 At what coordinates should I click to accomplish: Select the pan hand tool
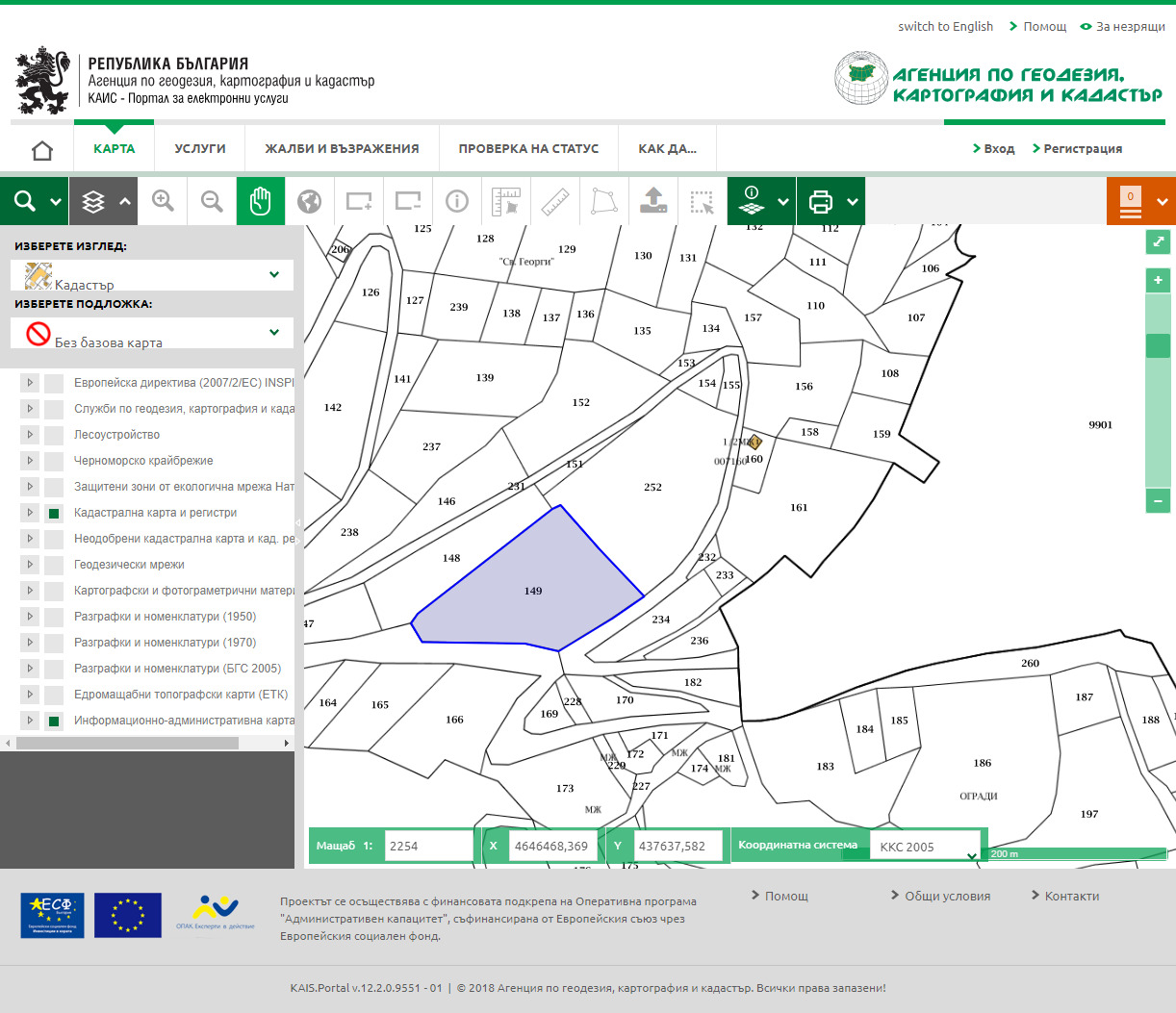261,201
